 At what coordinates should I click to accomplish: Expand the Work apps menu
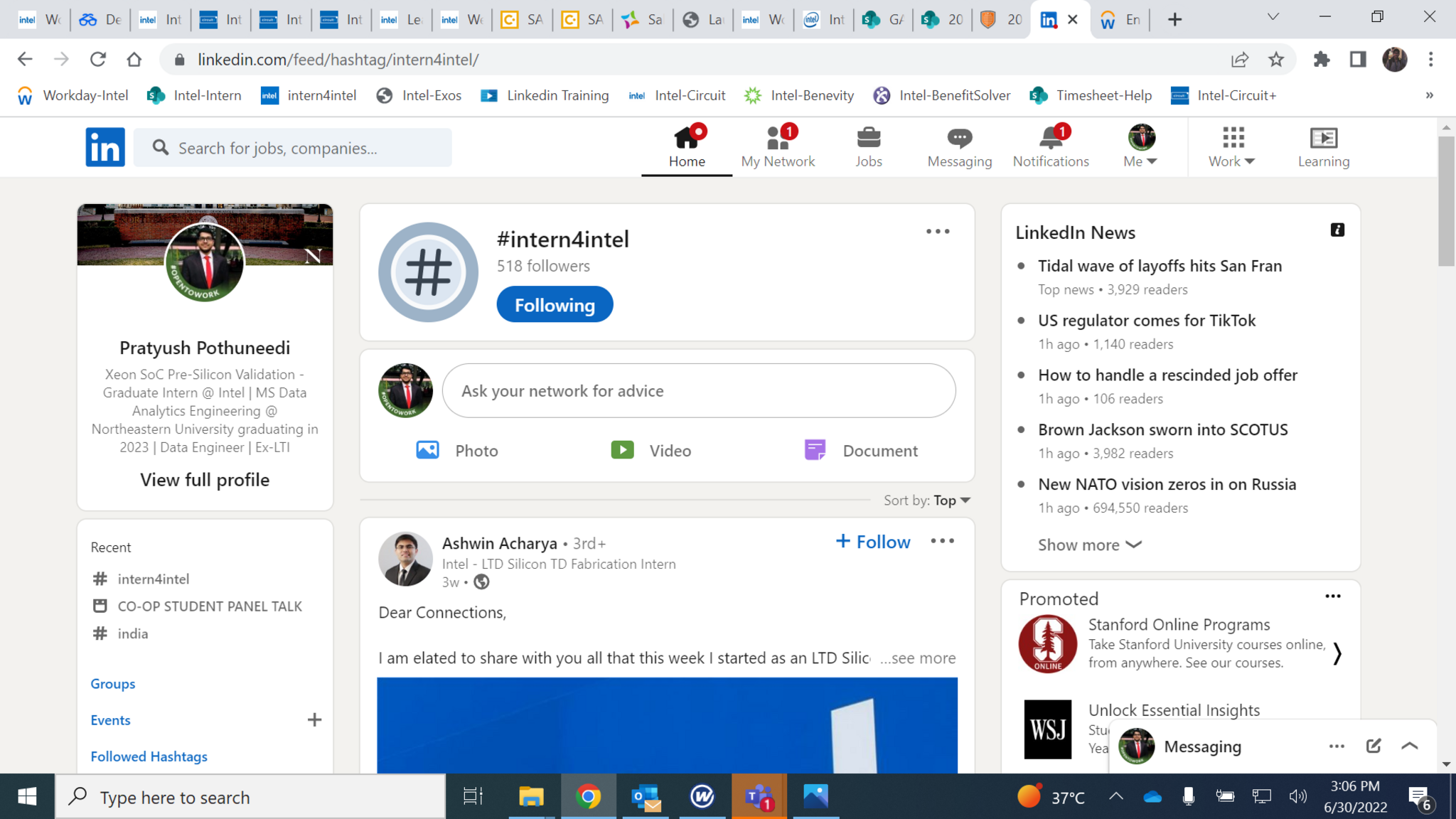pos(1233,146)
